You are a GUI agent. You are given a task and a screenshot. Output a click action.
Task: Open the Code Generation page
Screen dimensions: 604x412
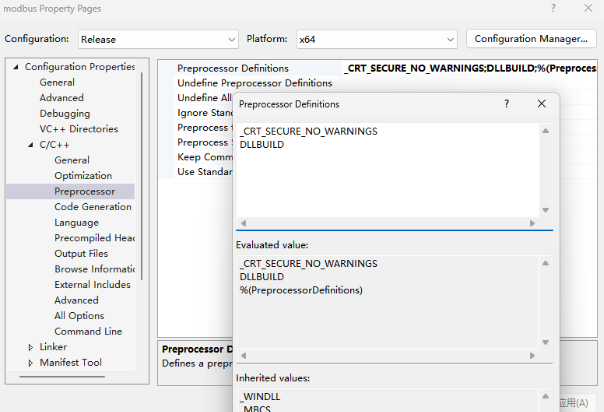coord(93,207)
